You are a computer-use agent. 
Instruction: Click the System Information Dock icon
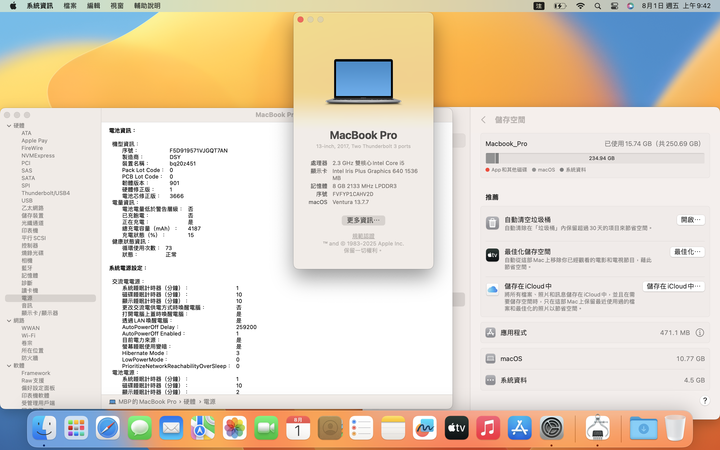point(597,428)
